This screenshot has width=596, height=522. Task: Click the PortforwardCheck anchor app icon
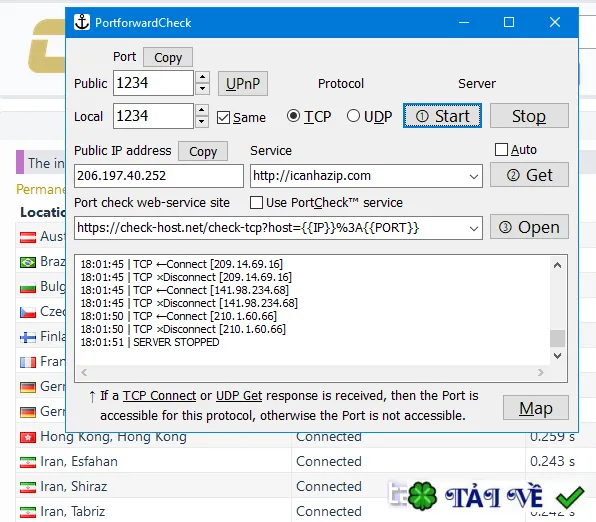click(82, 22)
